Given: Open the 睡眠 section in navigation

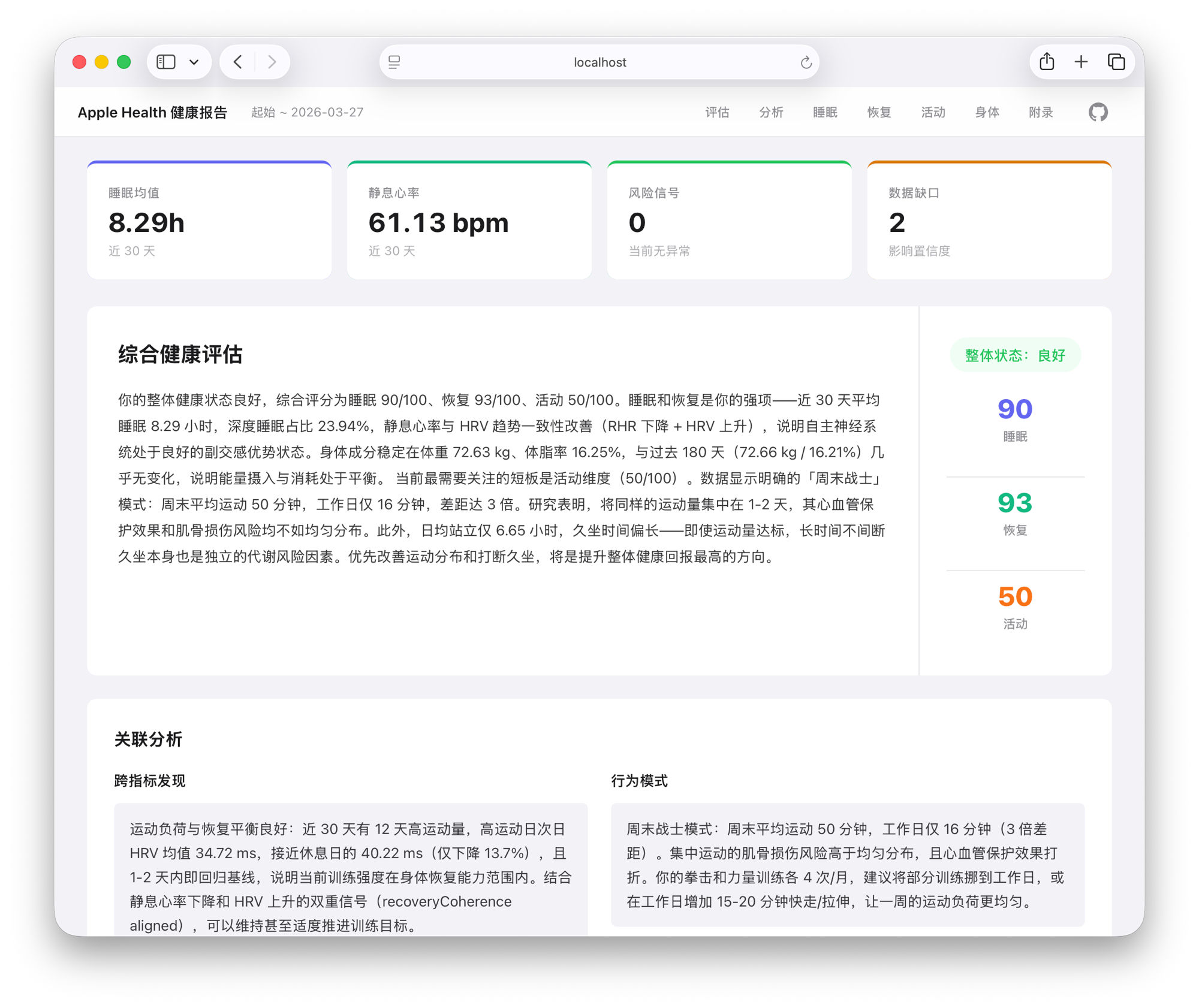Looking at the screenshot, I should click(x=825, y=112).
